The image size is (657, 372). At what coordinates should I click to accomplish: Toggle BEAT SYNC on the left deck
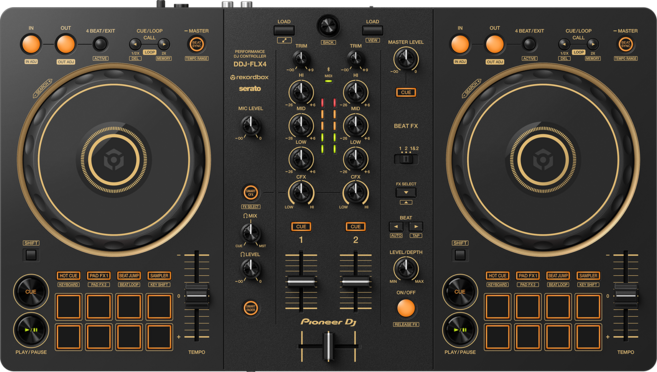(197, 44)
